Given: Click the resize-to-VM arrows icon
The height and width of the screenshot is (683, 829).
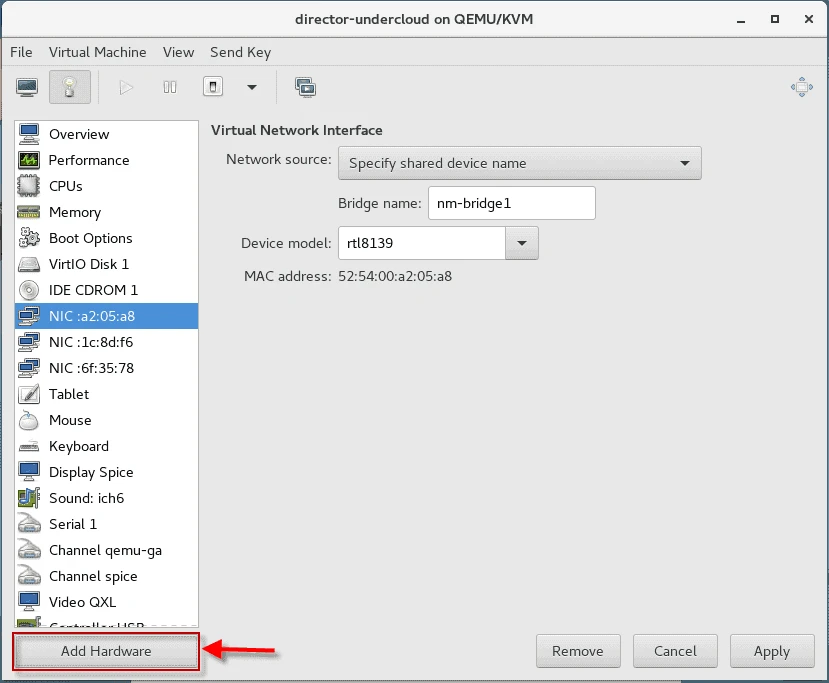Looking at the screenshot, I should point(801,87).
